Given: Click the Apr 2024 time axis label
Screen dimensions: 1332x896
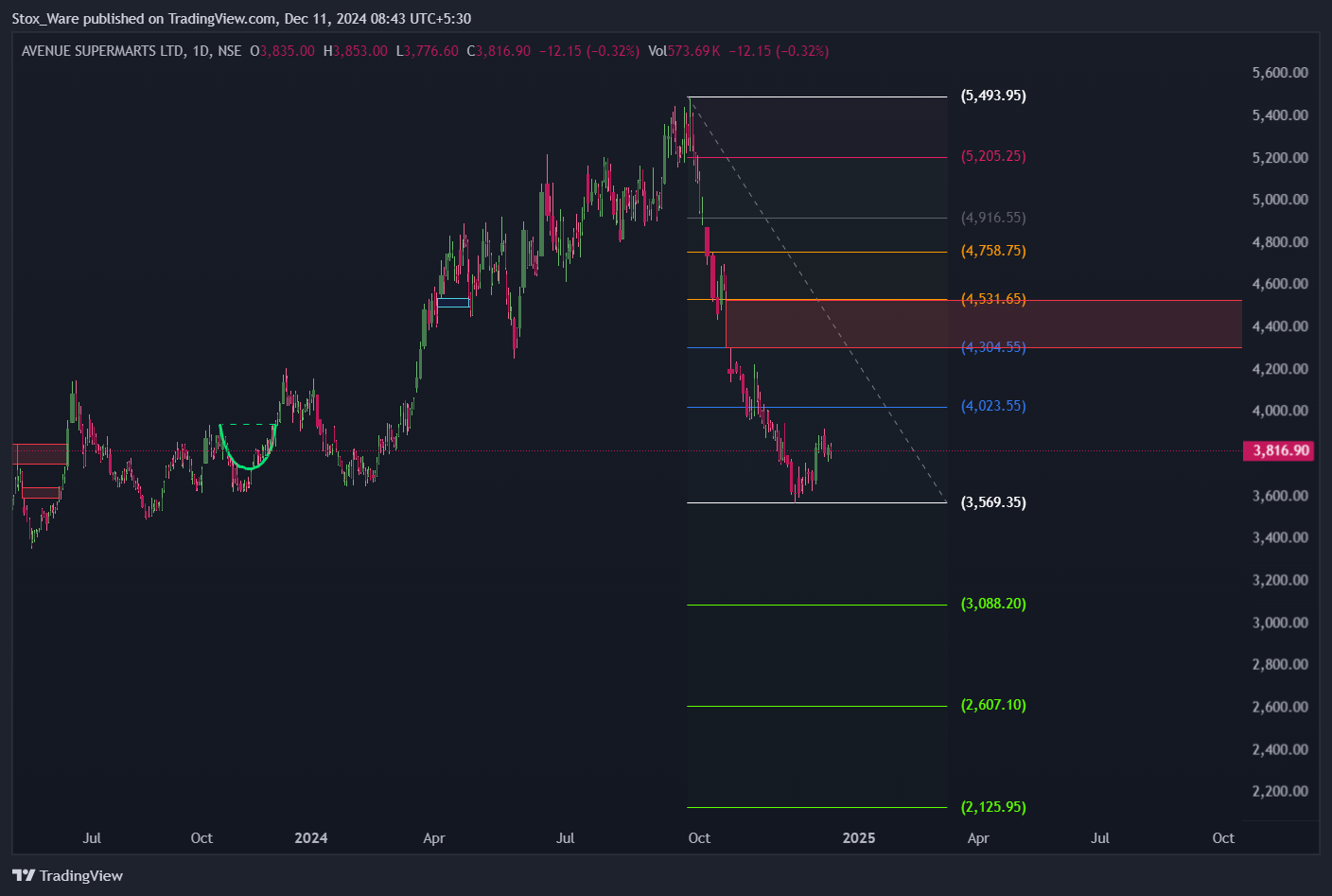Looking at the screenshot, I should click(x=434, y=838).
